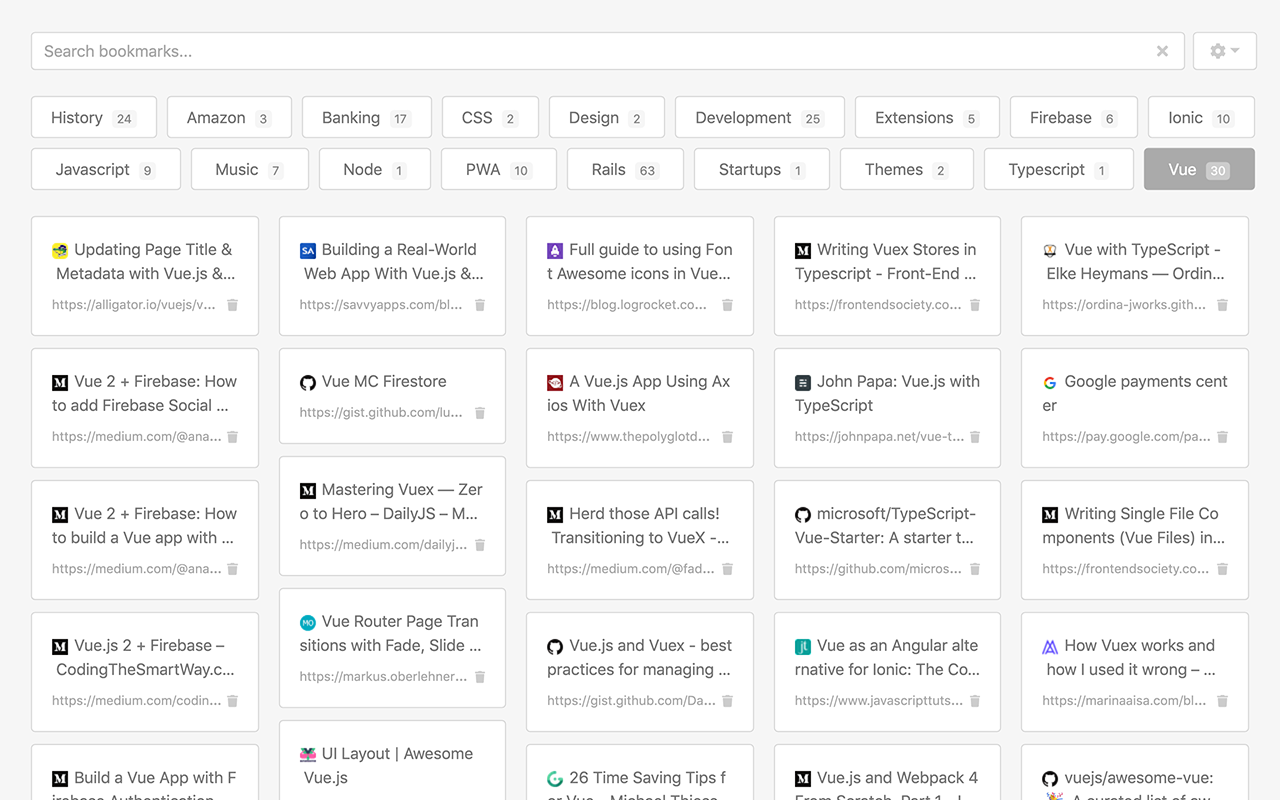Click the GitHub icon on microsoft/TypeScript-Vue-Starter card
1280x800 pixels.
coord(802,513)
